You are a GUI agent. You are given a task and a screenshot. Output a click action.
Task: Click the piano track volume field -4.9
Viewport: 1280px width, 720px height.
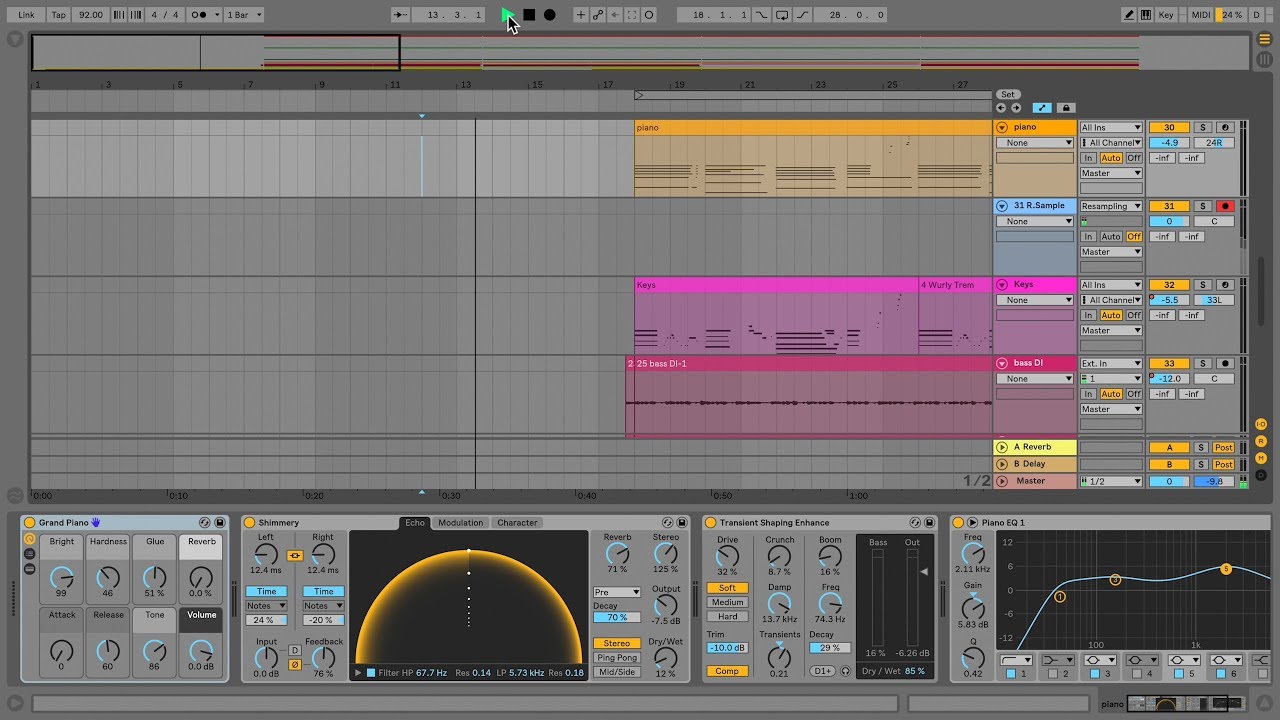1169,143
